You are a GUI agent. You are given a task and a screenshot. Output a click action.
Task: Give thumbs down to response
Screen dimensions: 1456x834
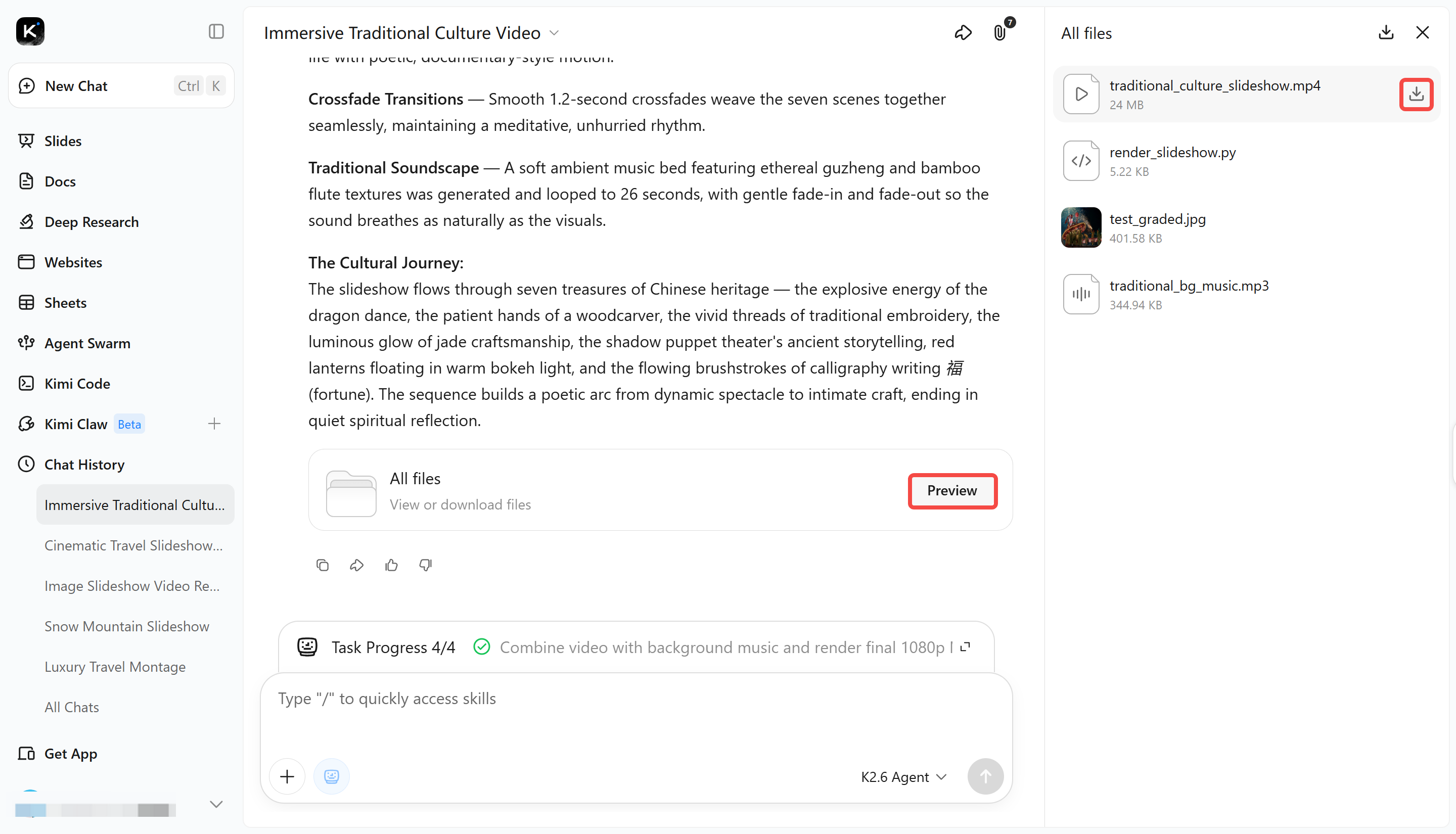(426, 566)
